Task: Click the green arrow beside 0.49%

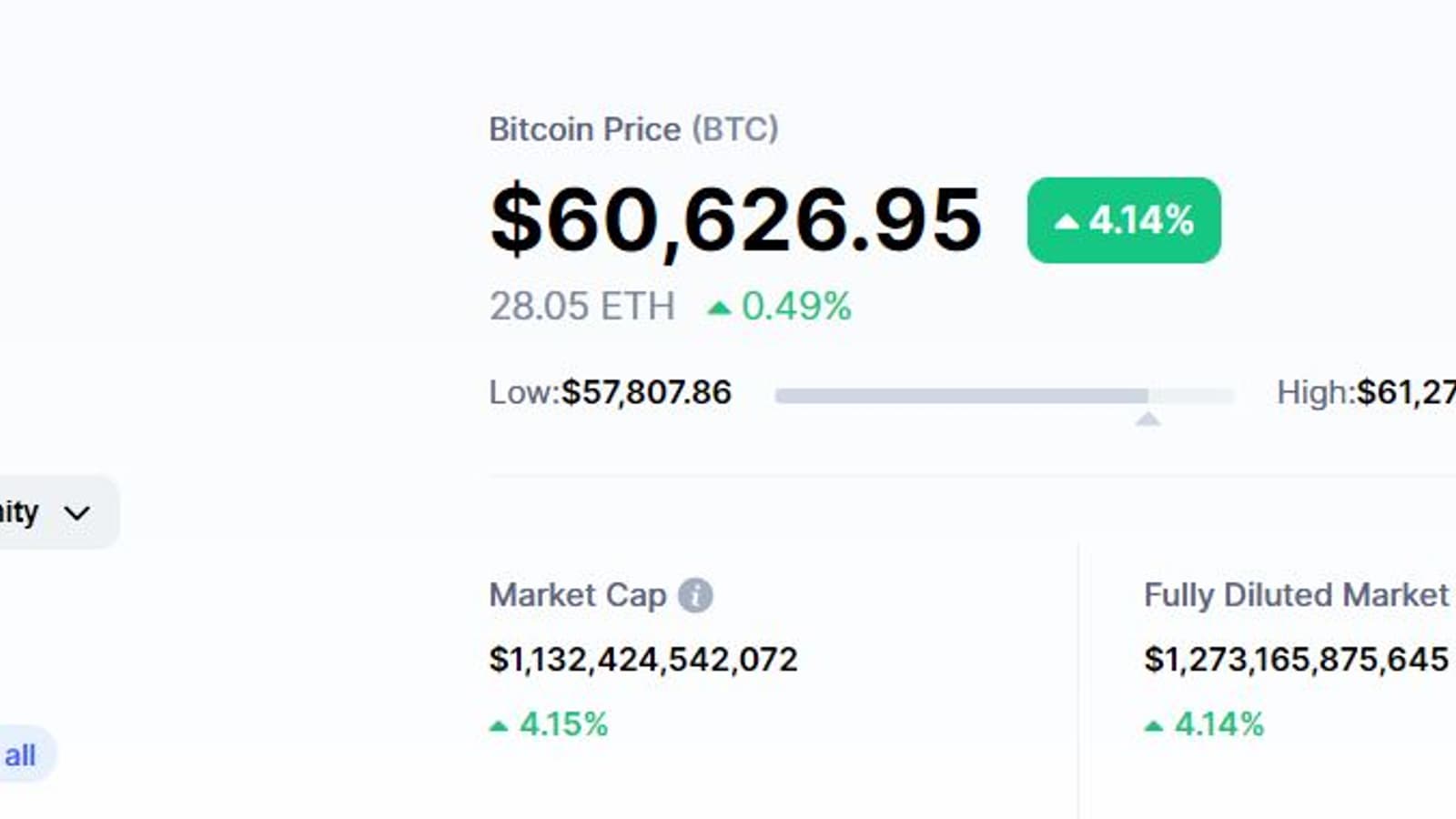Action: (719, 308)
